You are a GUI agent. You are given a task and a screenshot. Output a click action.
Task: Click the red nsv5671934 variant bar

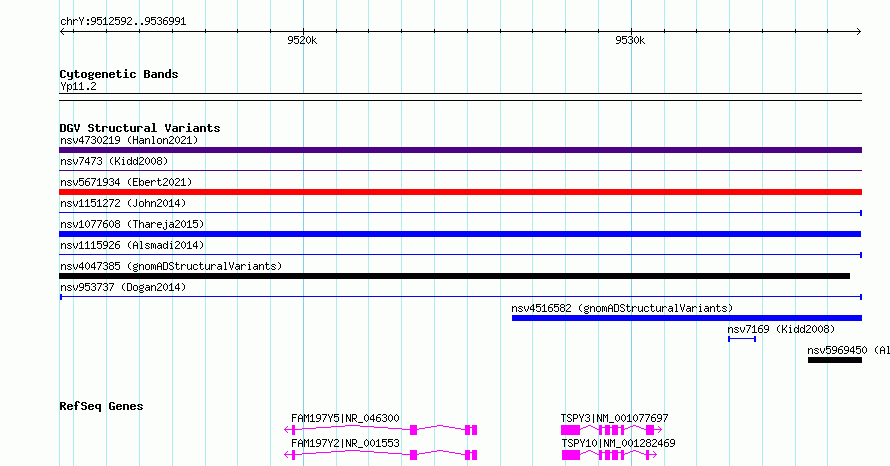[x=460, y=192]
